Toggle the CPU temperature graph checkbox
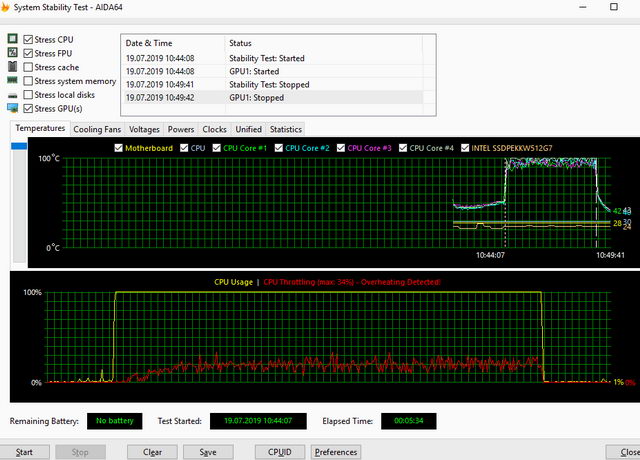 pyautogui.click(x=184, y=148)
